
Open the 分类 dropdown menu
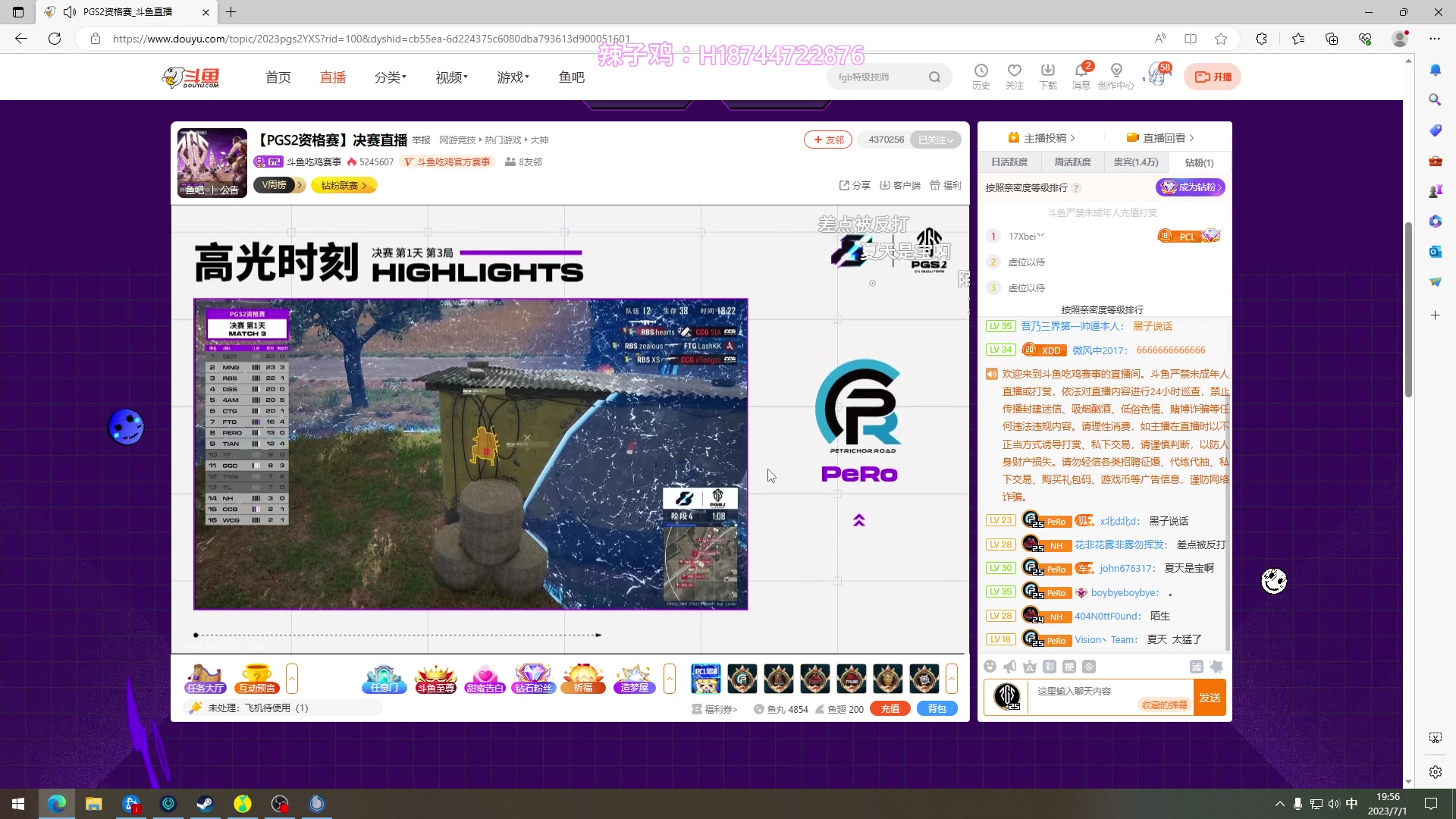pos(391,77)
